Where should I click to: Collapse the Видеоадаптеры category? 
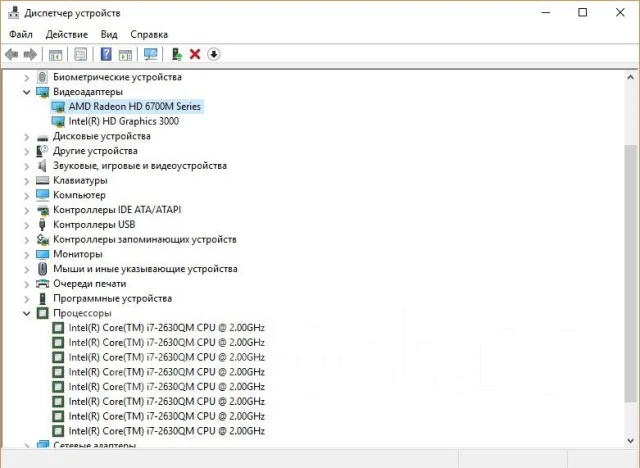tap(27, 92)
